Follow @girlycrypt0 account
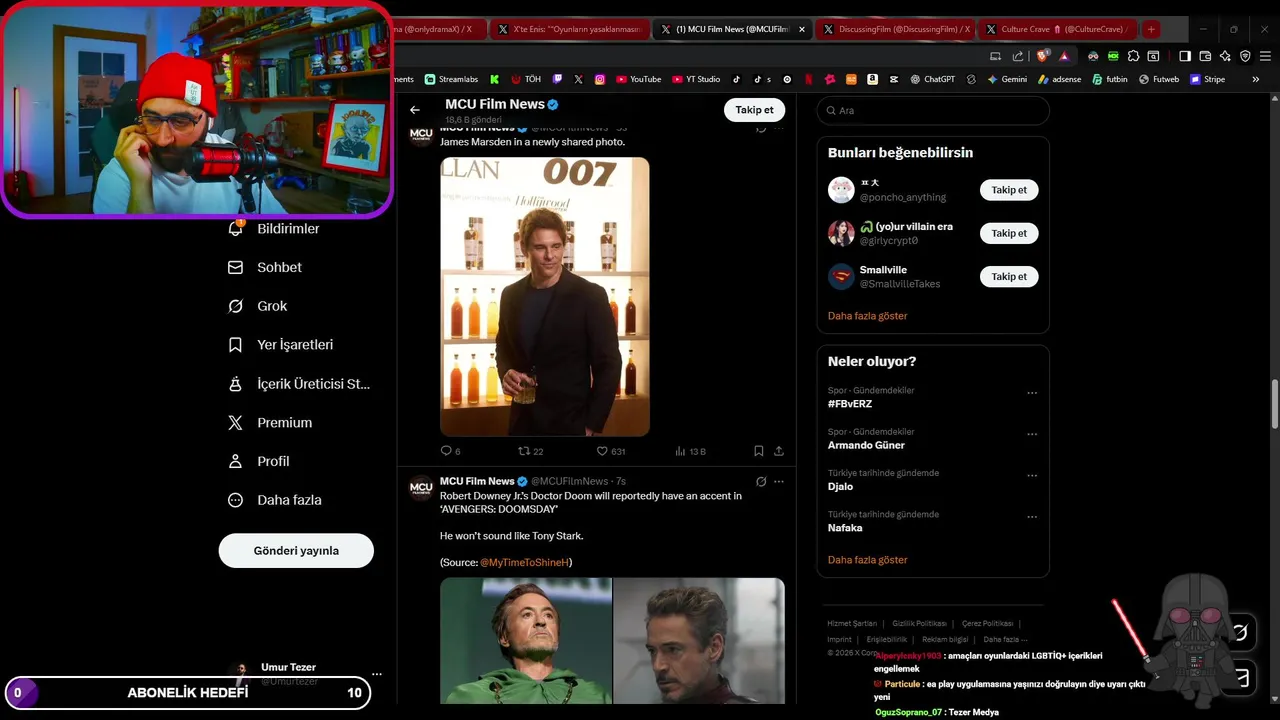1280x720 pixels. pos(1009,233)
